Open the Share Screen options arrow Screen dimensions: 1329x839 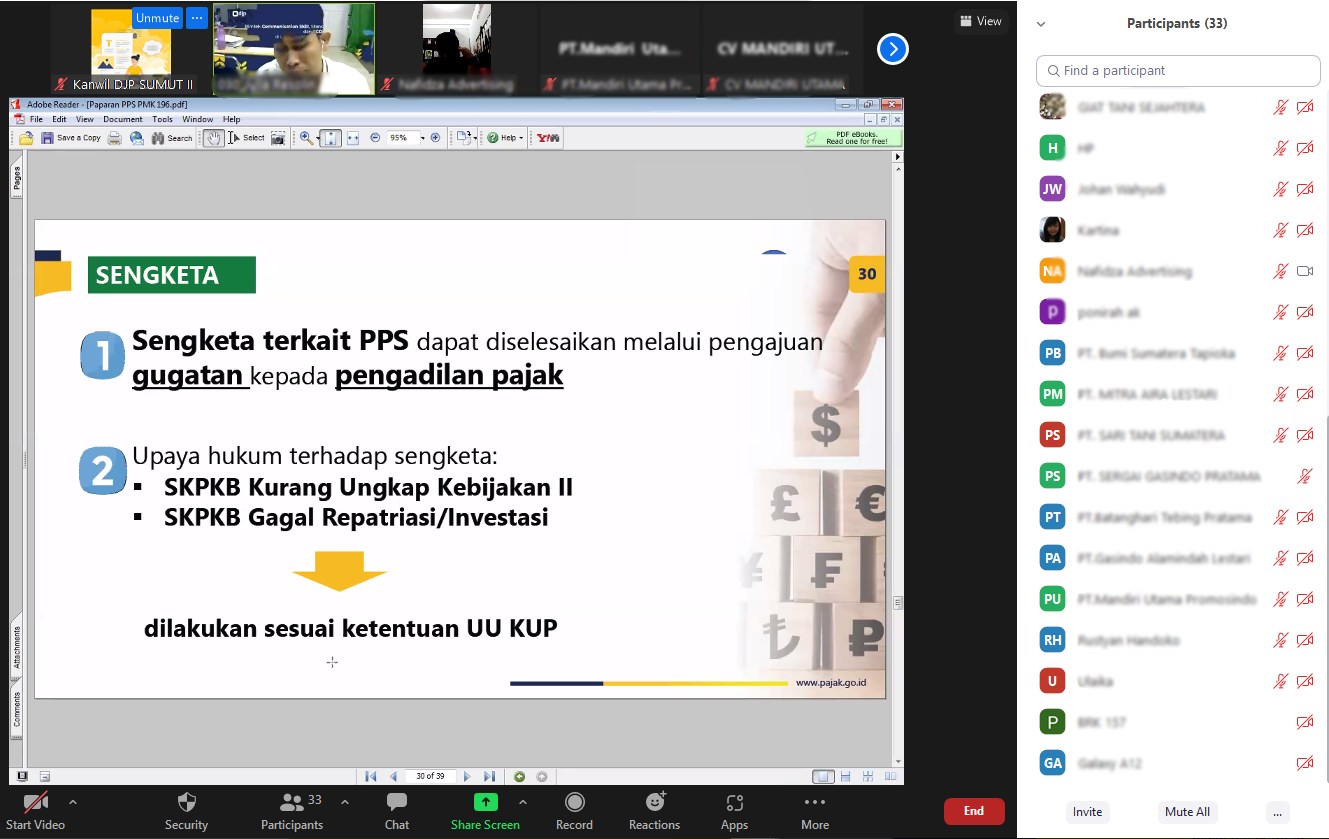pos(522,802)
